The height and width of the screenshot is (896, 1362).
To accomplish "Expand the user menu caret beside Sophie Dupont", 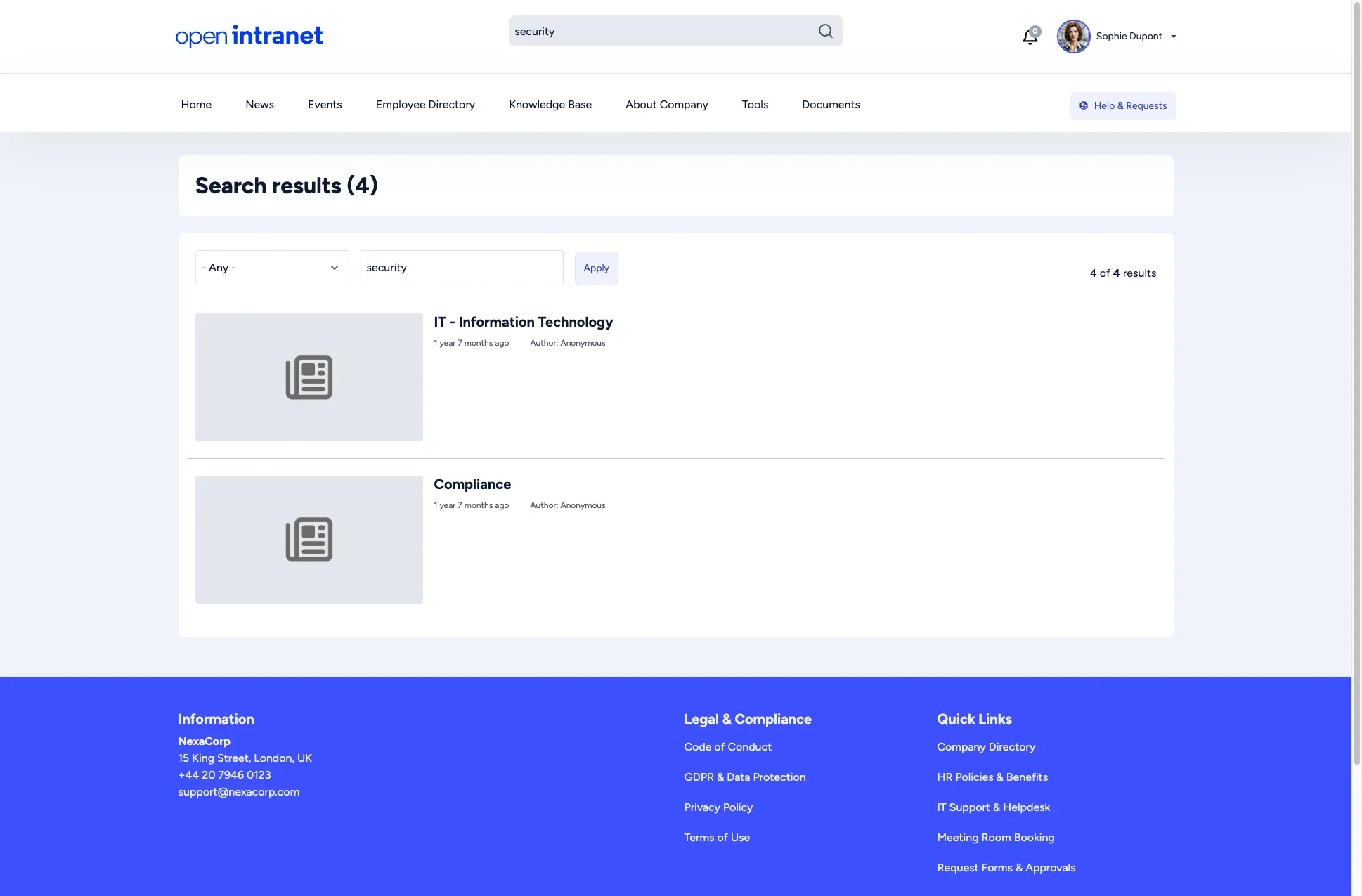I will coord(1174,37).
